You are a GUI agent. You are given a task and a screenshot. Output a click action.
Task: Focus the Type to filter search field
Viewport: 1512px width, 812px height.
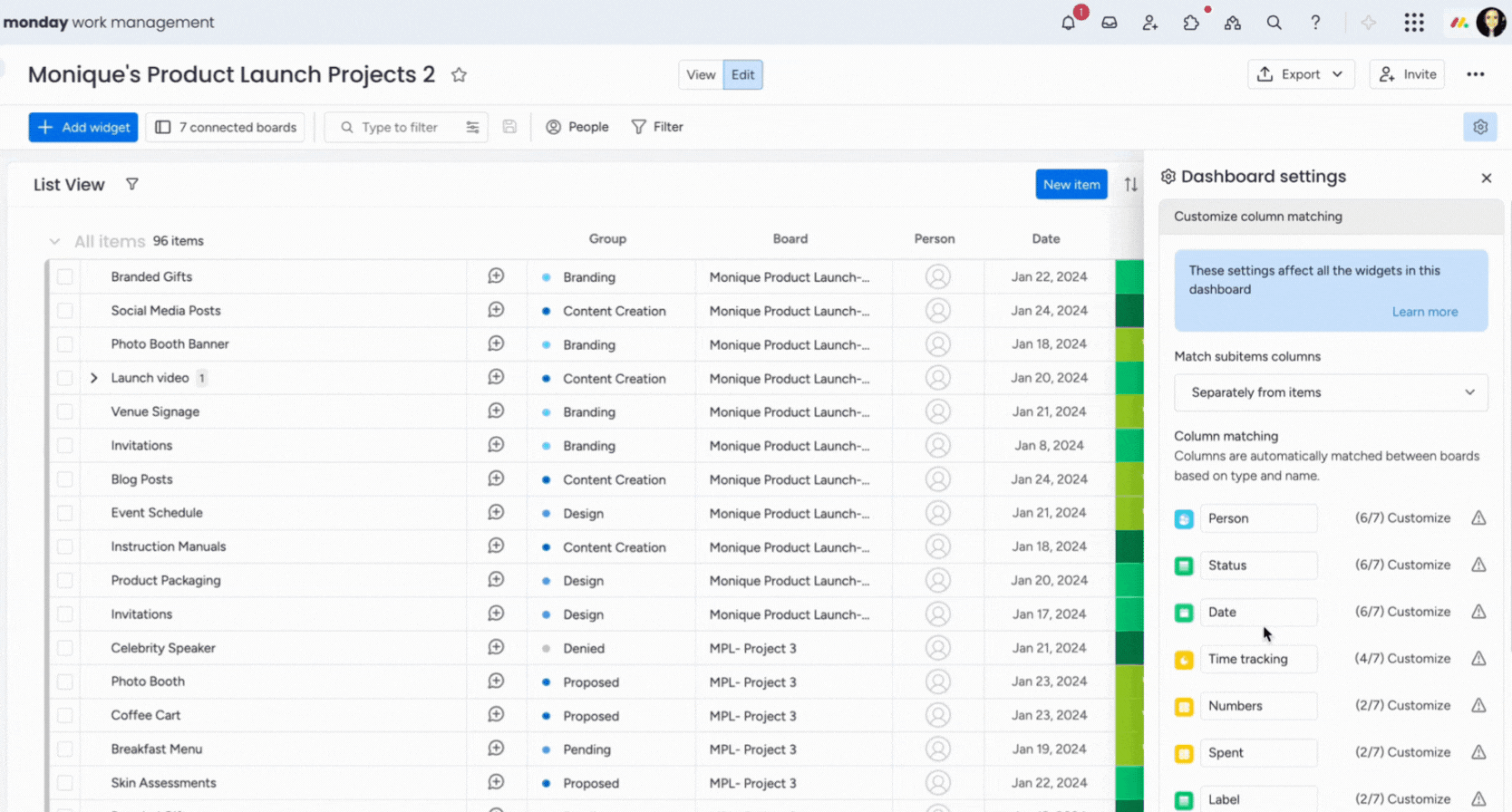(x=400, y=128)
